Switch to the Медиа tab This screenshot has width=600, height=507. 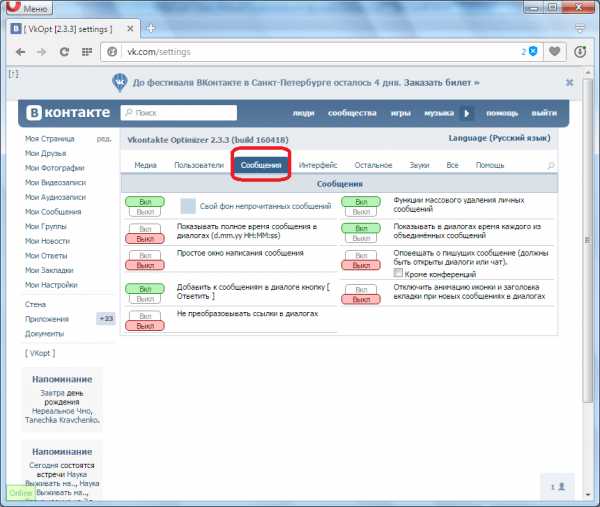[x=145, y=165]
